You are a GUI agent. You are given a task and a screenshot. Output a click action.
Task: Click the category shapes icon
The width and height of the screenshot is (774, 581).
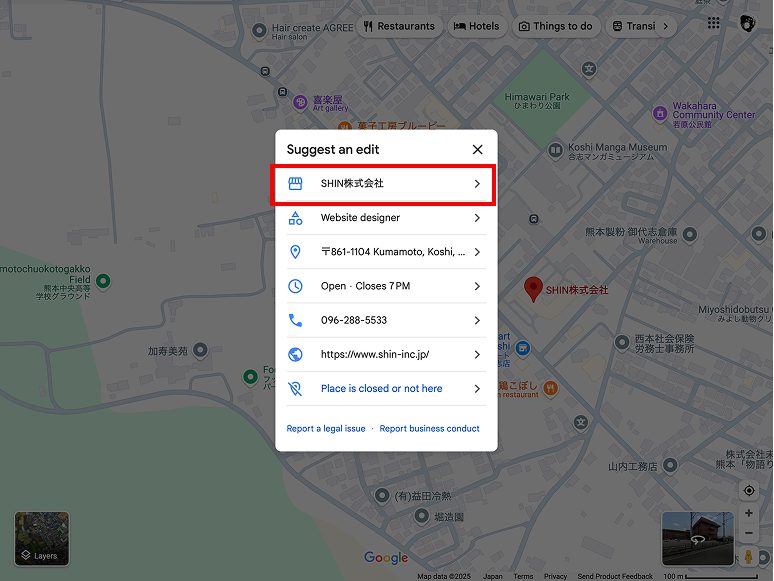(x=295, y=218)
